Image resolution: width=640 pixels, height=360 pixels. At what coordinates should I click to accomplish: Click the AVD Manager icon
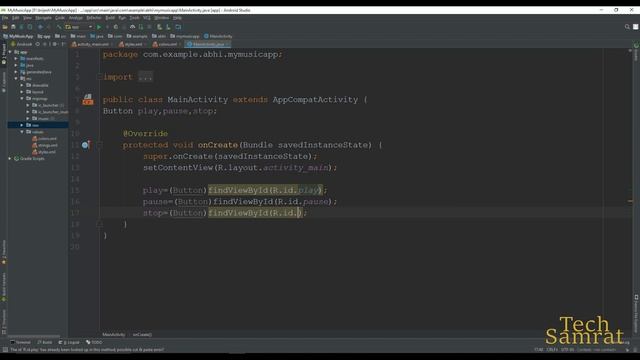click(160, 27)
